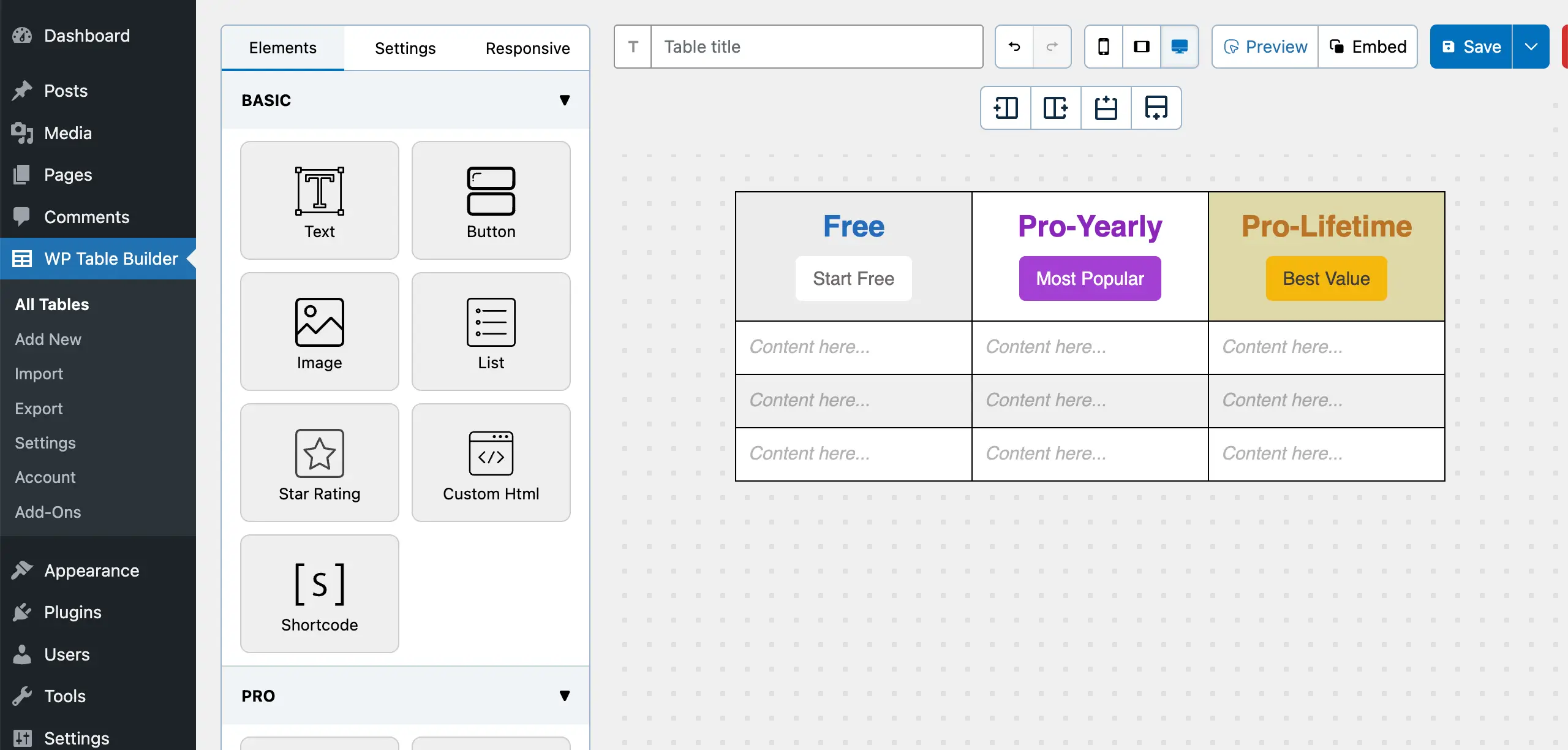The image size is (1568, 750).
Task: Click the Embed button
Action: 1368,47
